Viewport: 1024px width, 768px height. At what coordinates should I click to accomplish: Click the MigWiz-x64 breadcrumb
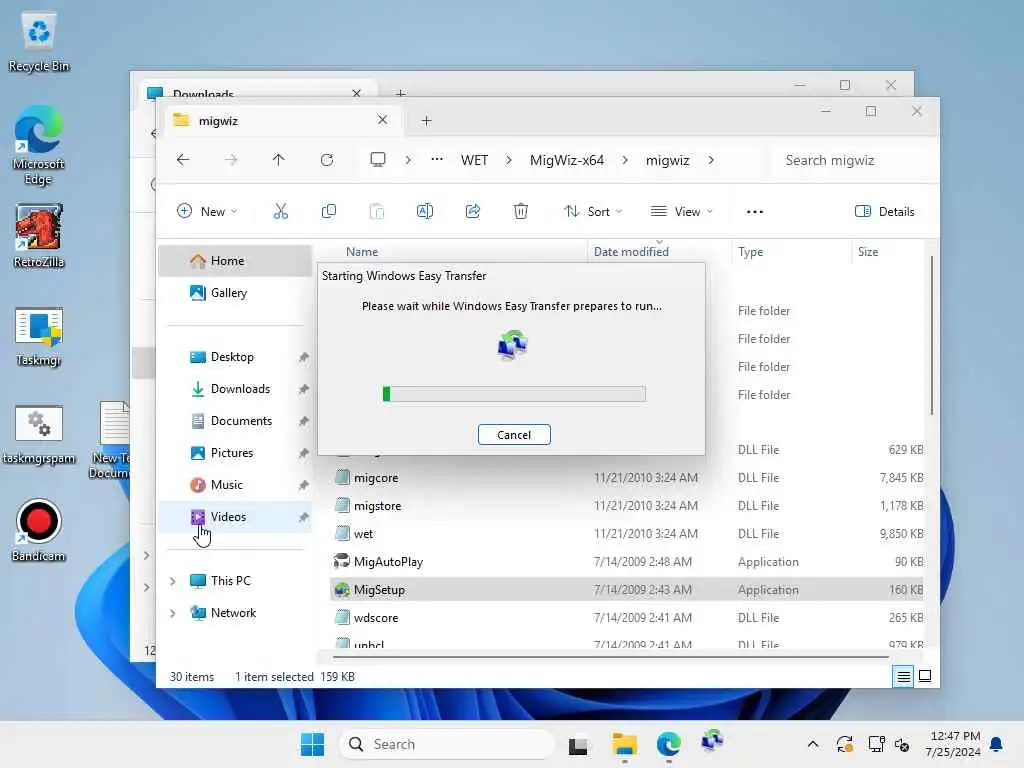tap(566, 160)
